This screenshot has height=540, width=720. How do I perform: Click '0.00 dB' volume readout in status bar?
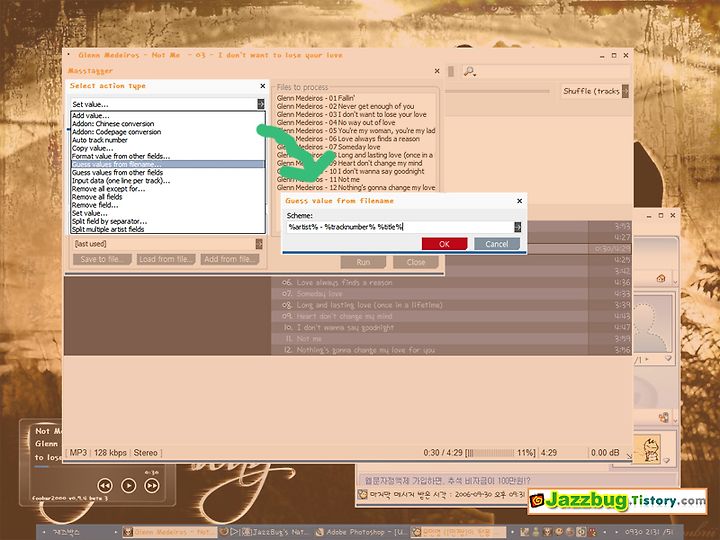coord(605,453)
